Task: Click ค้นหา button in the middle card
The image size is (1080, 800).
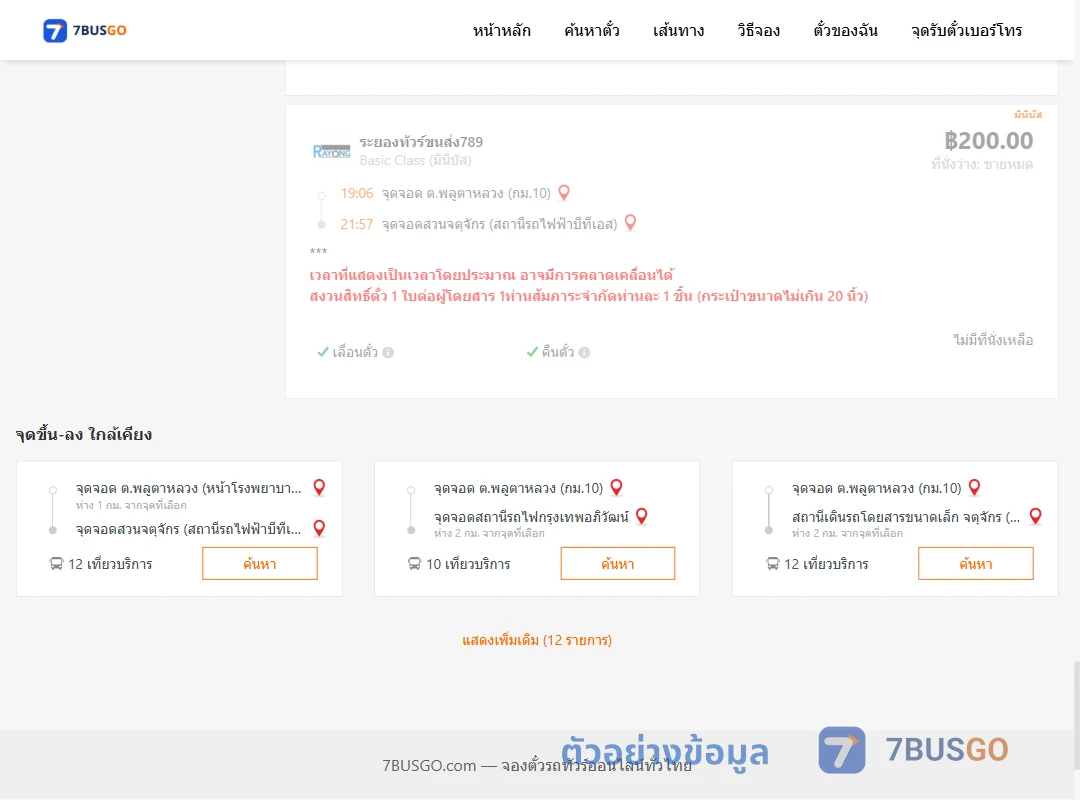Action: pos(618,564)
